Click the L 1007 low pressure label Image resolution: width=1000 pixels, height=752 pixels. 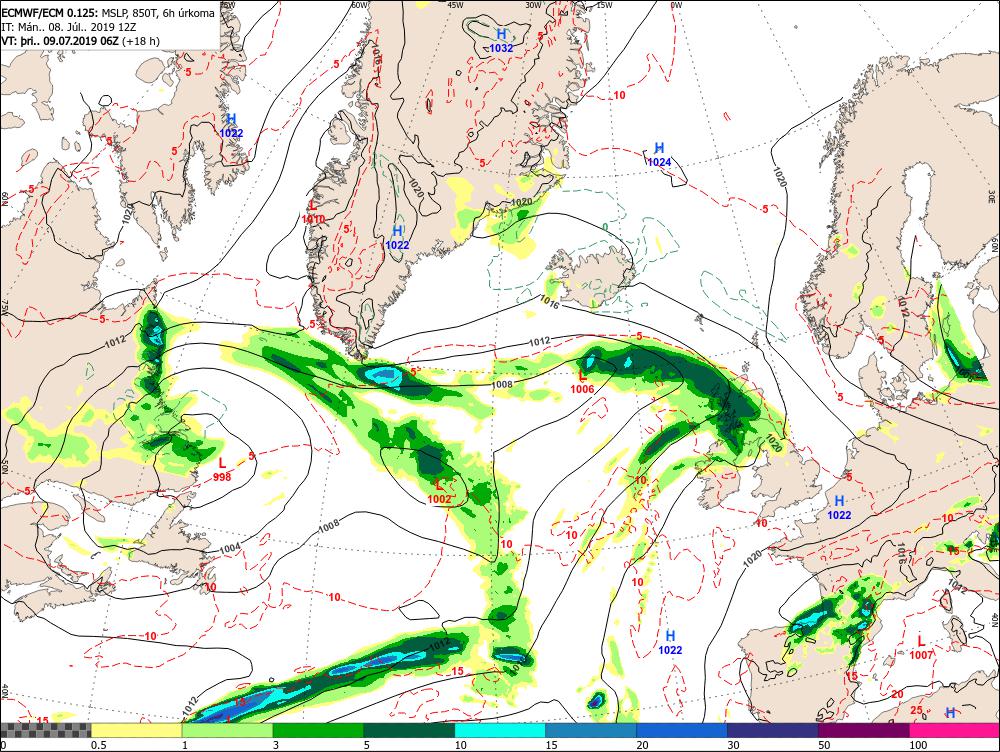pos(921,648)
